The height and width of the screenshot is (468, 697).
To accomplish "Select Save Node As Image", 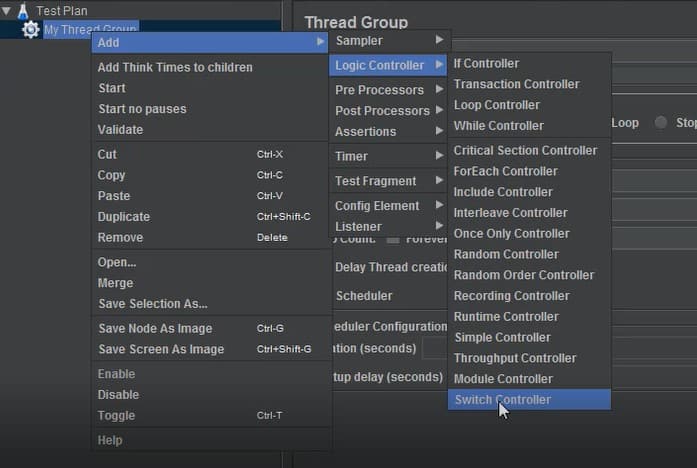I will pyautogui.click(x=210, y=328).
